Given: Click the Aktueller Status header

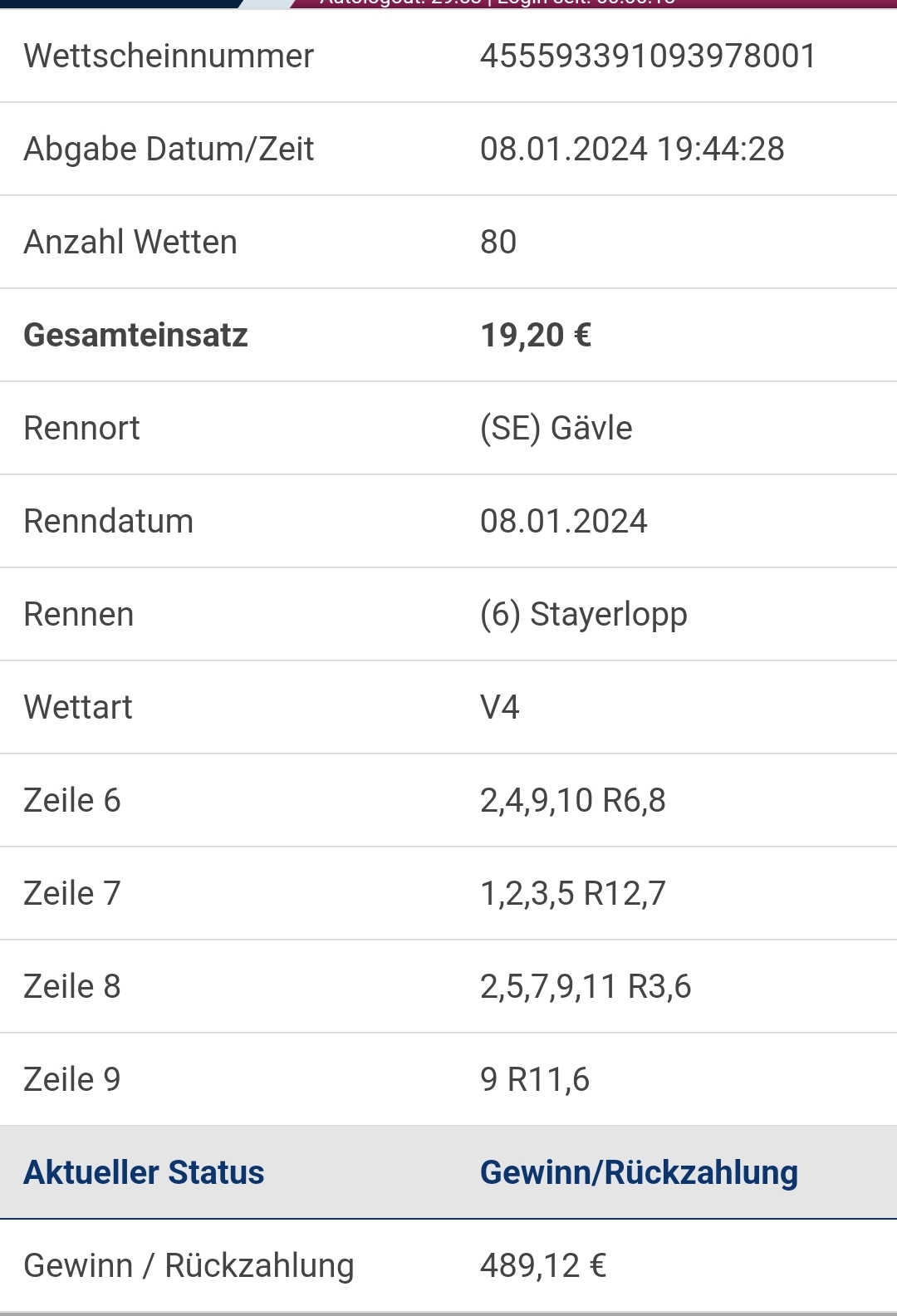Looking at the screenshot, I should click(x=145, y=1173).
